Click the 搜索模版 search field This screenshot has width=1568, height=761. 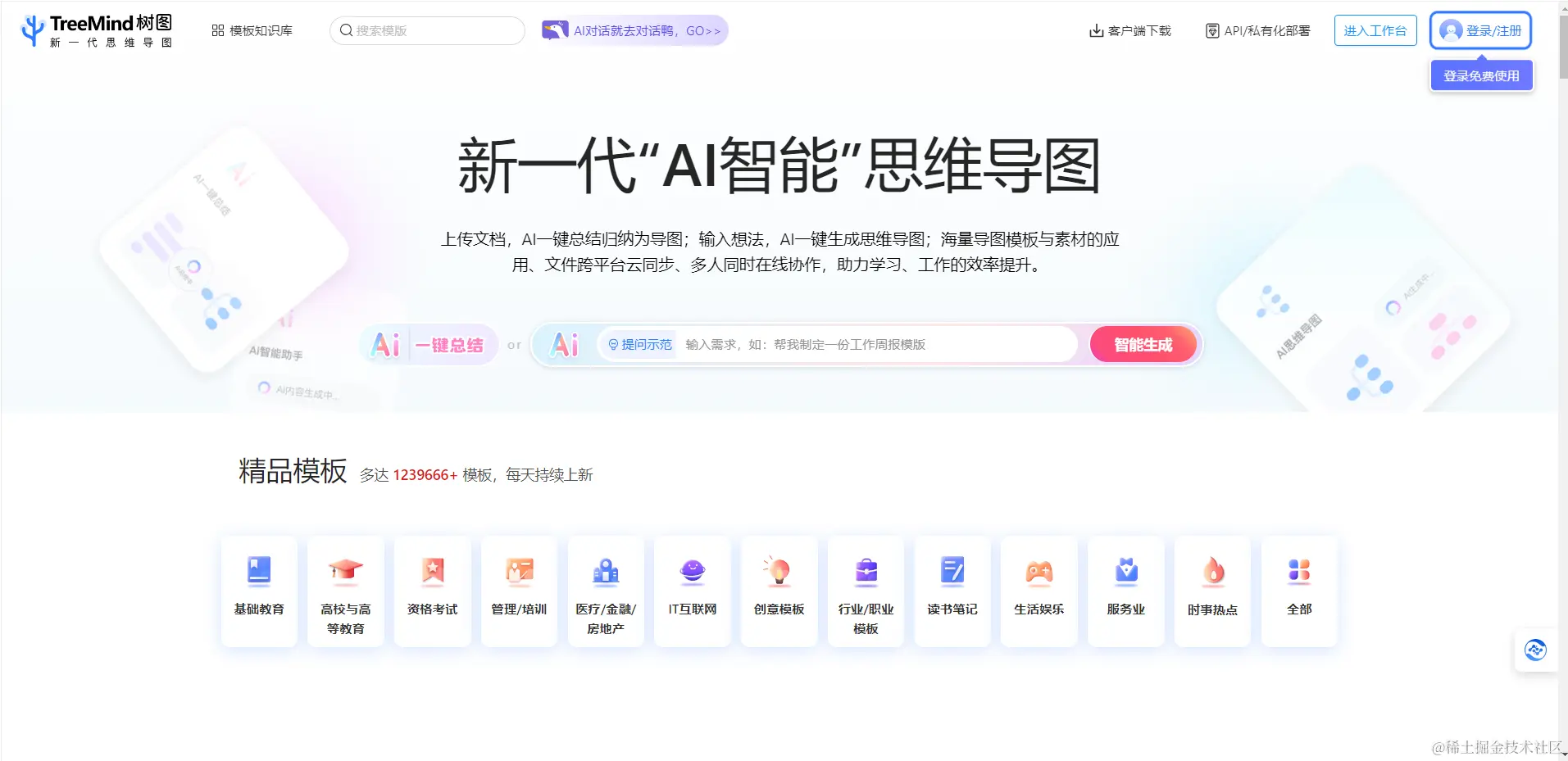click(427, 31)
